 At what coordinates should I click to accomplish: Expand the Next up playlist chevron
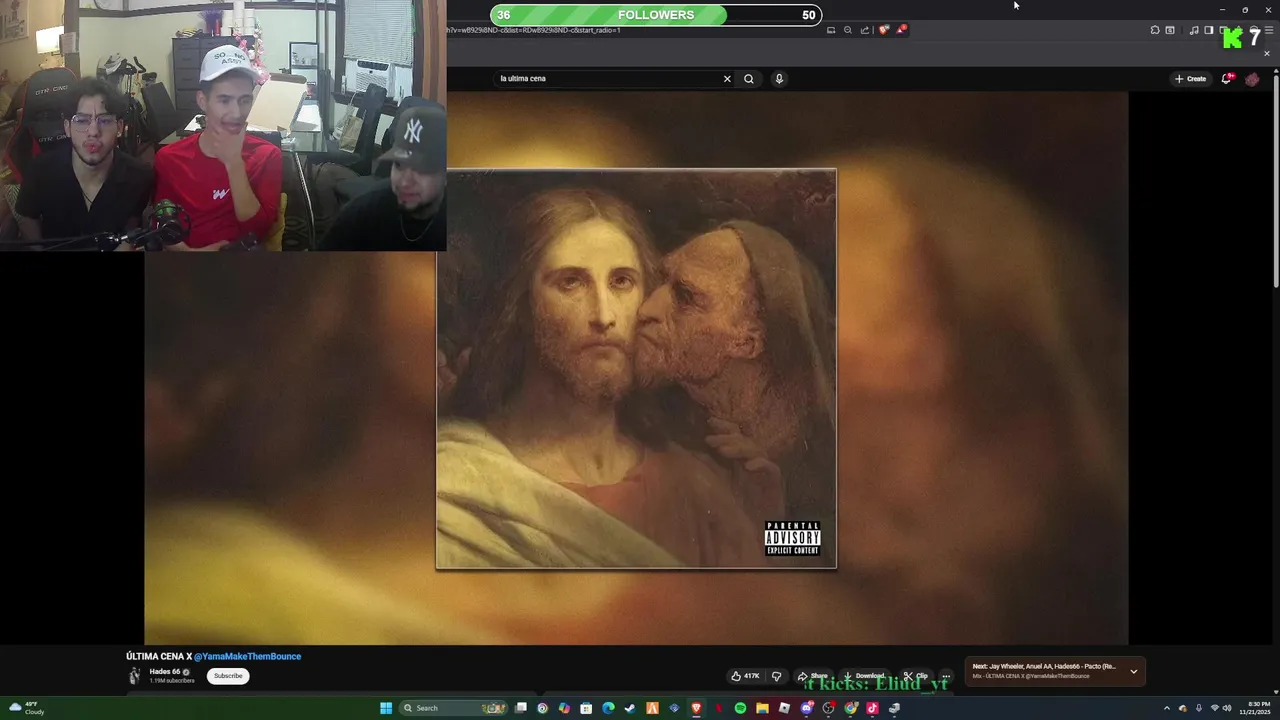[x=1133, y=671]
